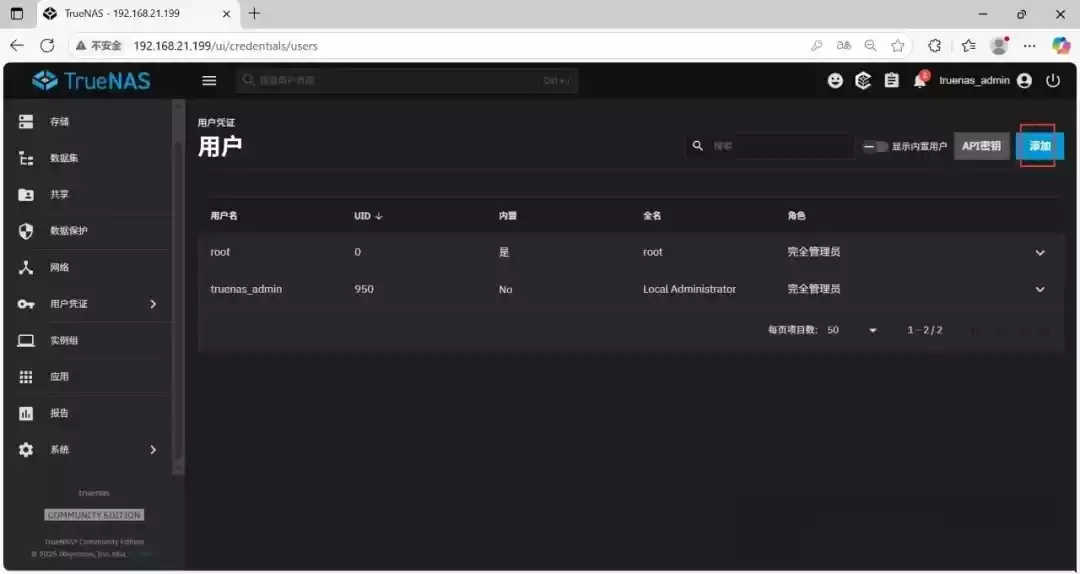Sort by username (用户名) column header
Screen dimensions: 1080x574
[x=224, y=216]
